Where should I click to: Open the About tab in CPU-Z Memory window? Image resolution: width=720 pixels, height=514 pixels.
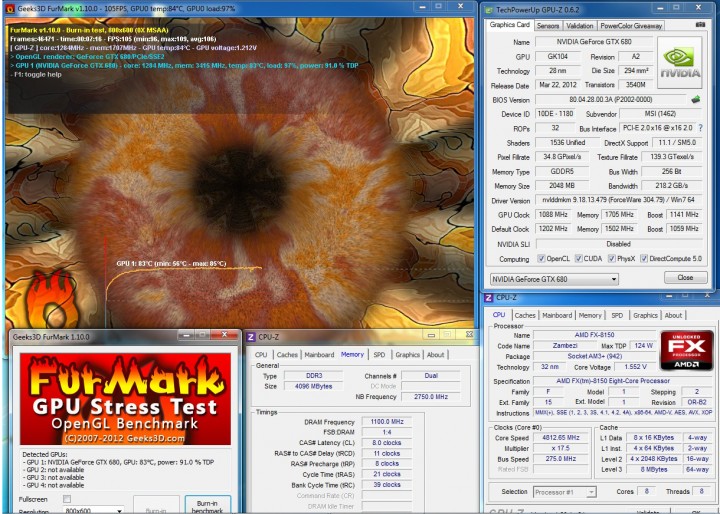click(x=435, y=355)
